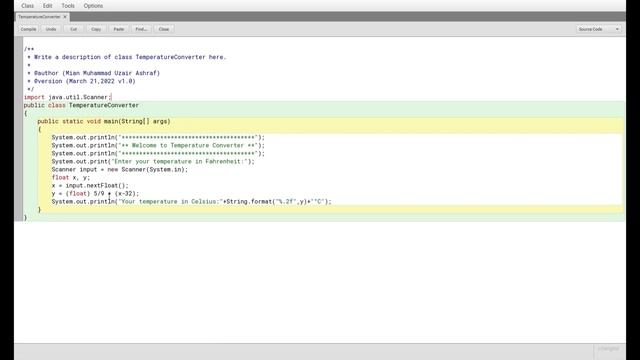The width and height of the screenshot is (640, 360).
Task: Click the 'changed' status indicator
Action: click(x=608, y=349)
